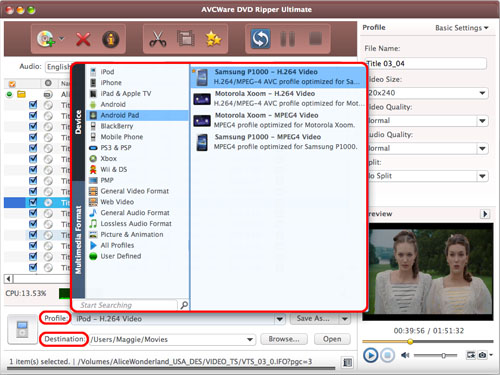Click the Open destination button
The width and height of the screenshot is (500, 375).
click(332, 339)
